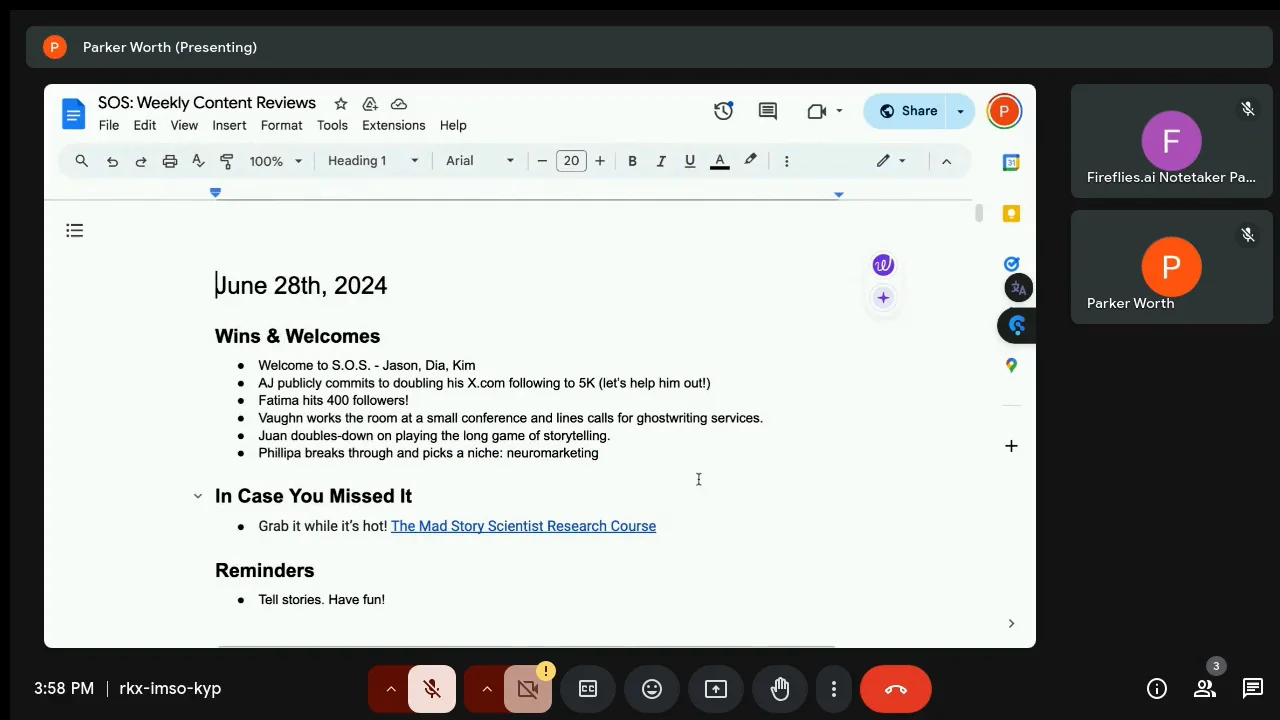
Task: Toggle microphone mute in Meet bar
Action: pos(432,688)
